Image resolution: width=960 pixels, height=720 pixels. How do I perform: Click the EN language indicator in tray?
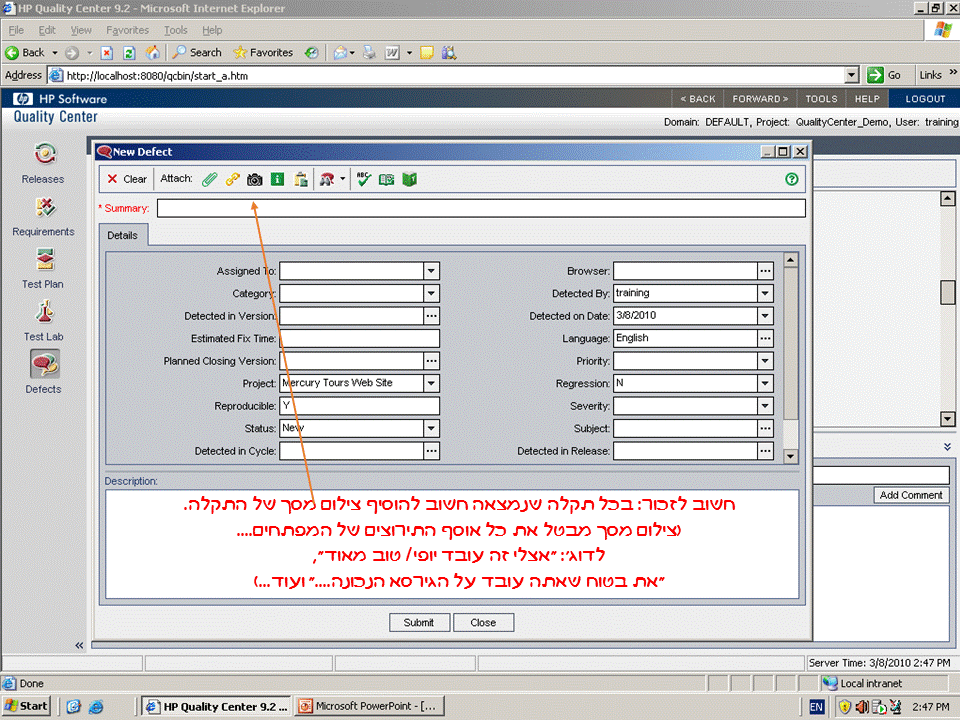coord(817,707)
